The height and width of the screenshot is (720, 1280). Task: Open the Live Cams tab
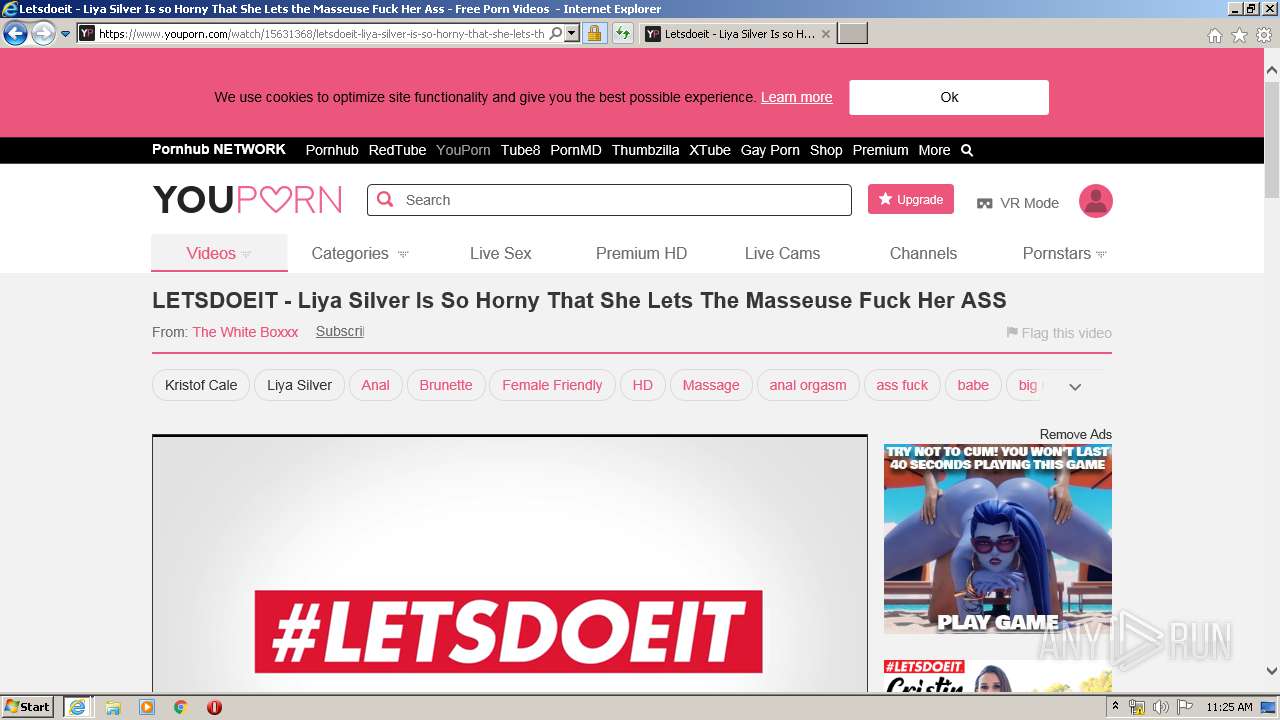point(782,253)
